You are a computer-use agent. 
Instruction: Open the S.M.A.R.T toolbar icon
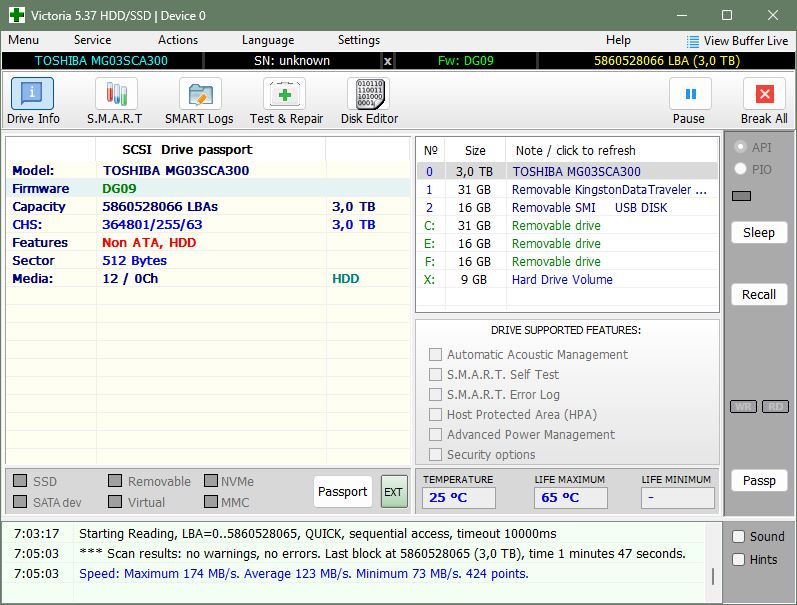pyautogui.click(x=116, y=94)
